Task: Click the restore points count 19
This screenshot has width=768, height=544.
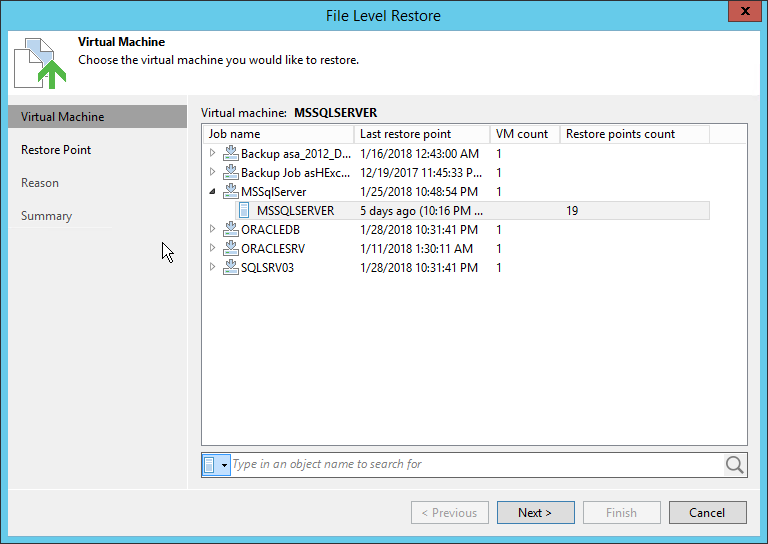Action: click(x=572, y=211)
